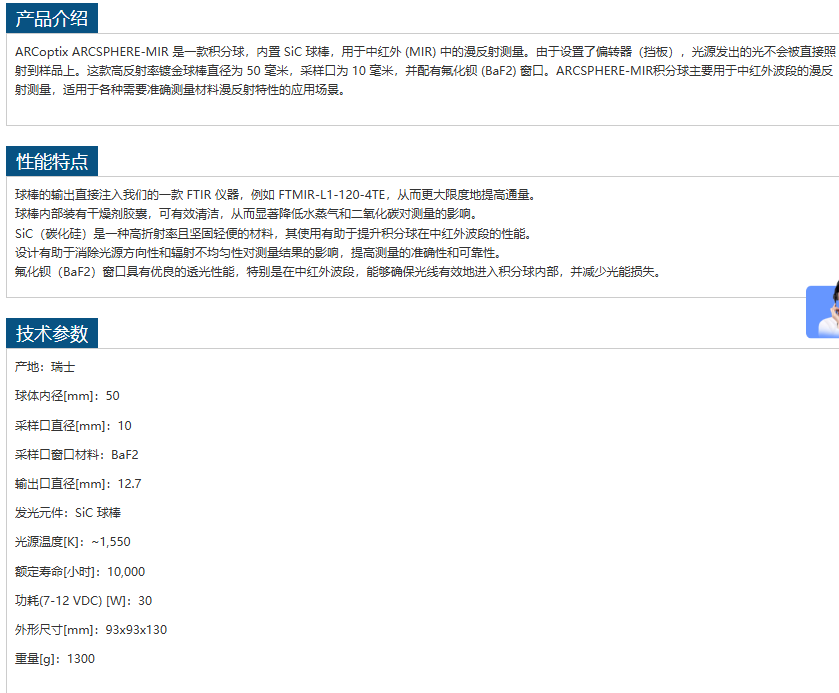The width and height of the screenshot is (839, 693).
Task: Select the 采样口直径[mm]：10 line
Action: 73,425
